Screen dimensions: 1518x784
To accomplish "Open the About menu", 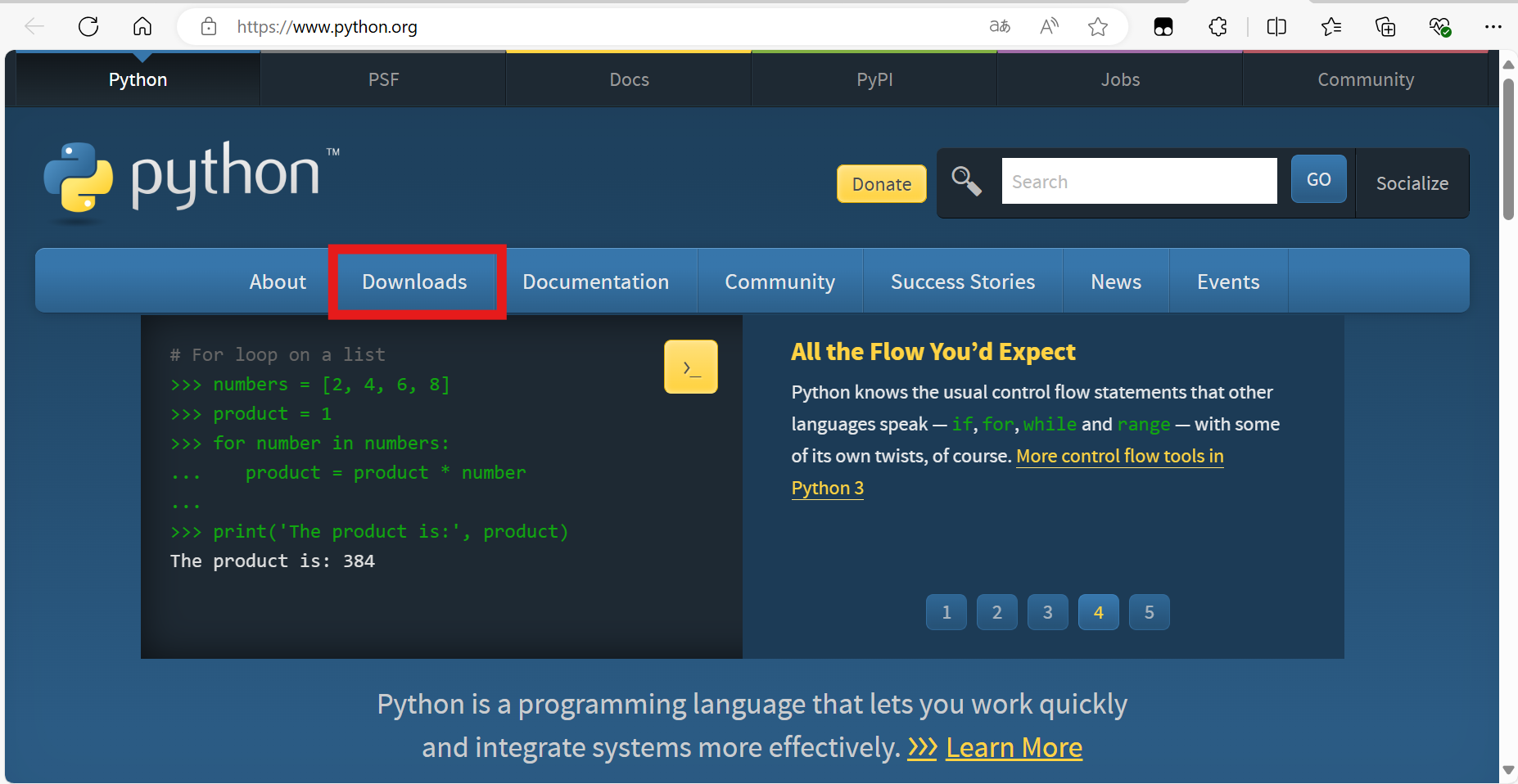I will click(278, 282).
